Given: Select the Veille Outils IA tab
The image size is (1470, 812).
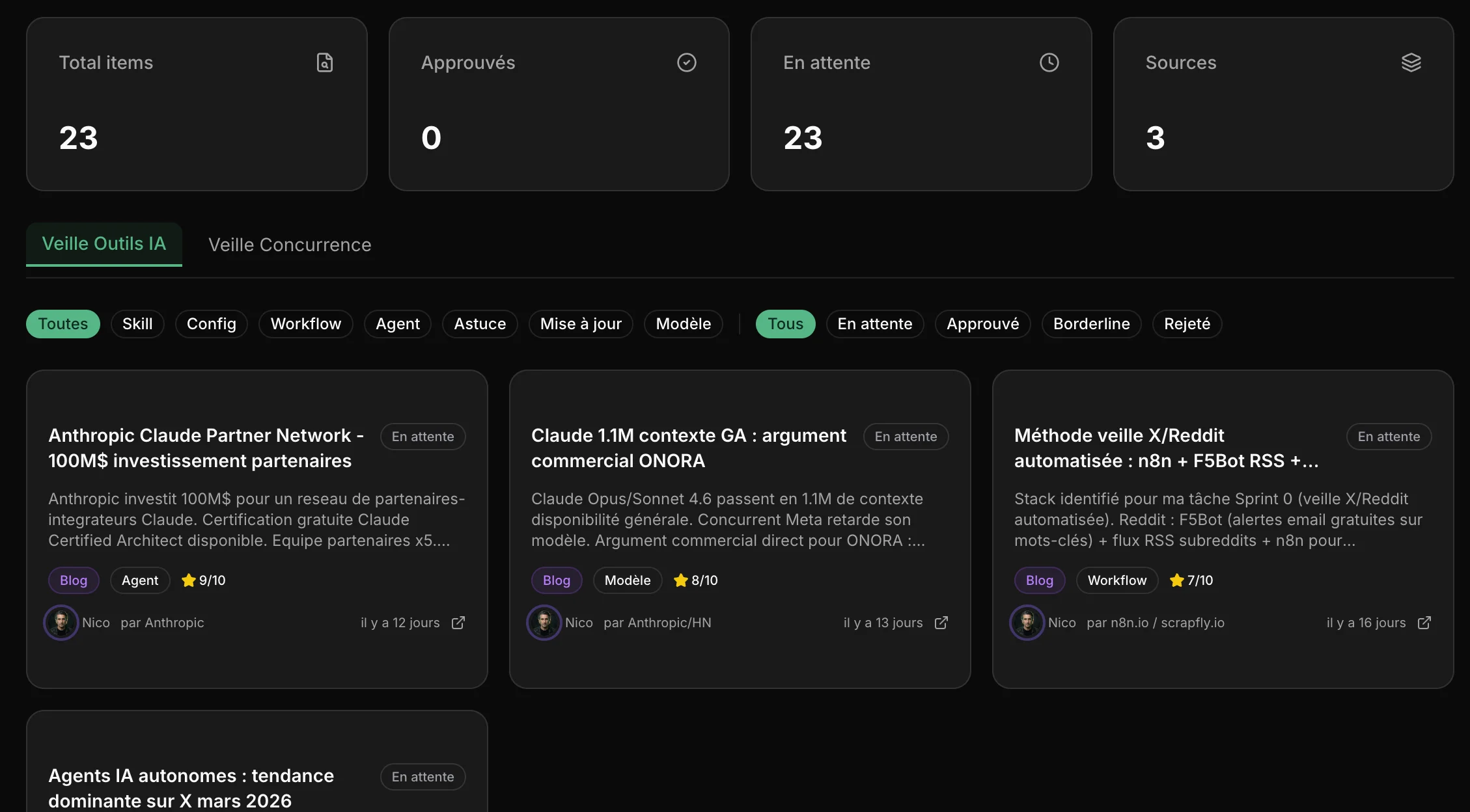Looking at the screenshot, I should (x=104, y=244).
